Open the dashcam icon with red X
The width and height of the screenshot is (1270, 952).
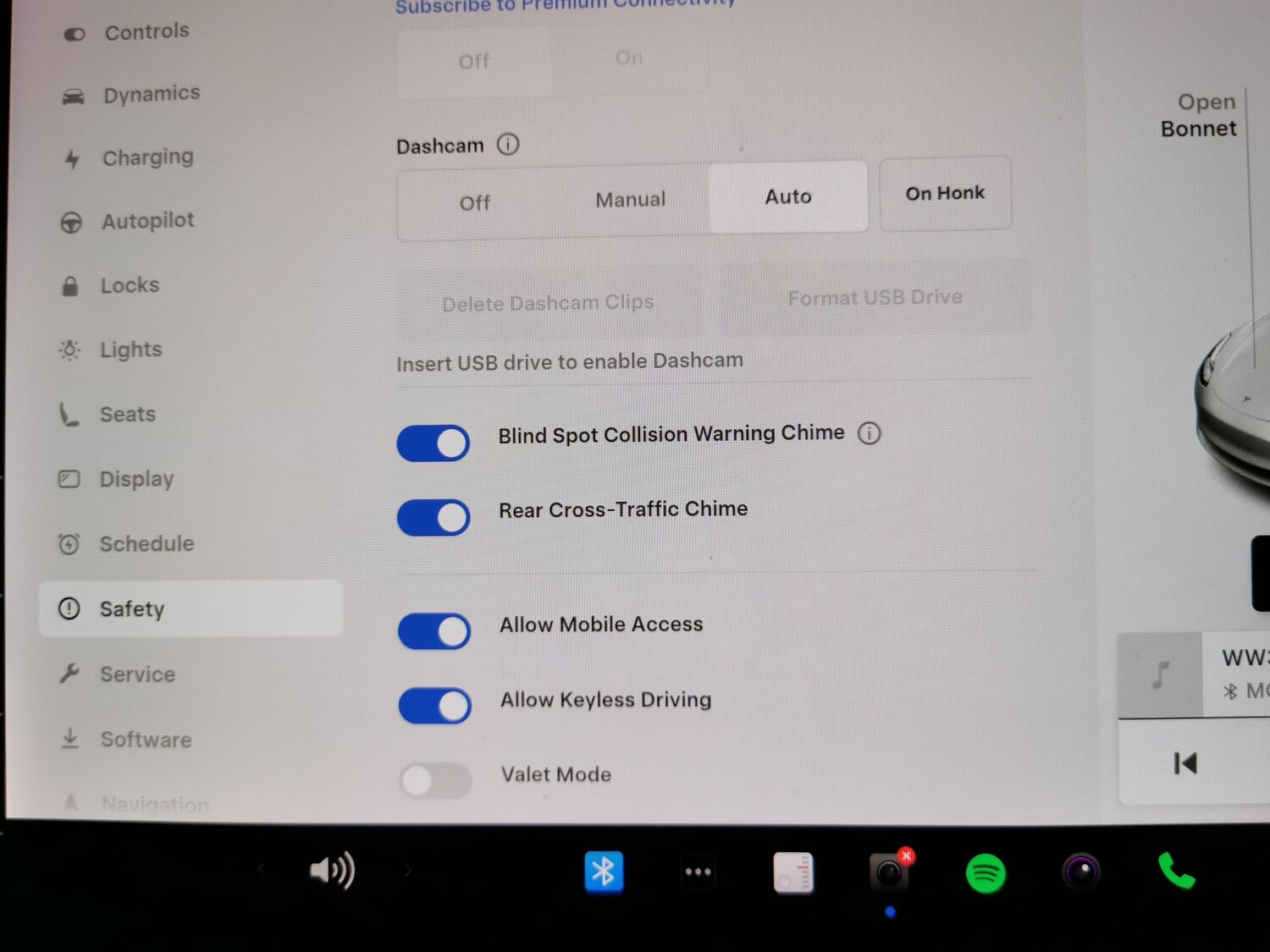[x=889, y=872]
